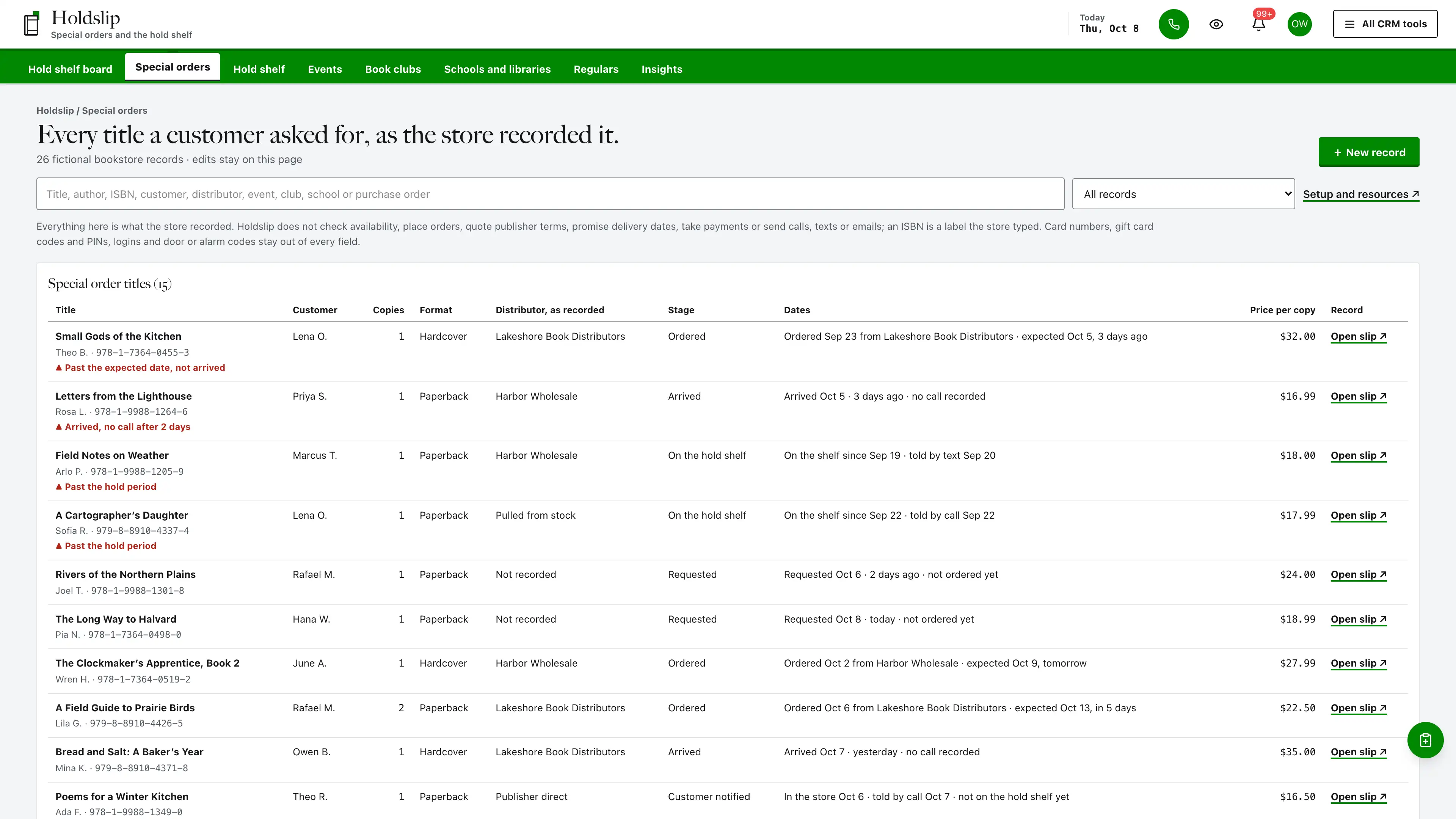This screenshot has width=1456, height=819.
Task: Click the green phone call icon
Action: tap(1174, 24)
